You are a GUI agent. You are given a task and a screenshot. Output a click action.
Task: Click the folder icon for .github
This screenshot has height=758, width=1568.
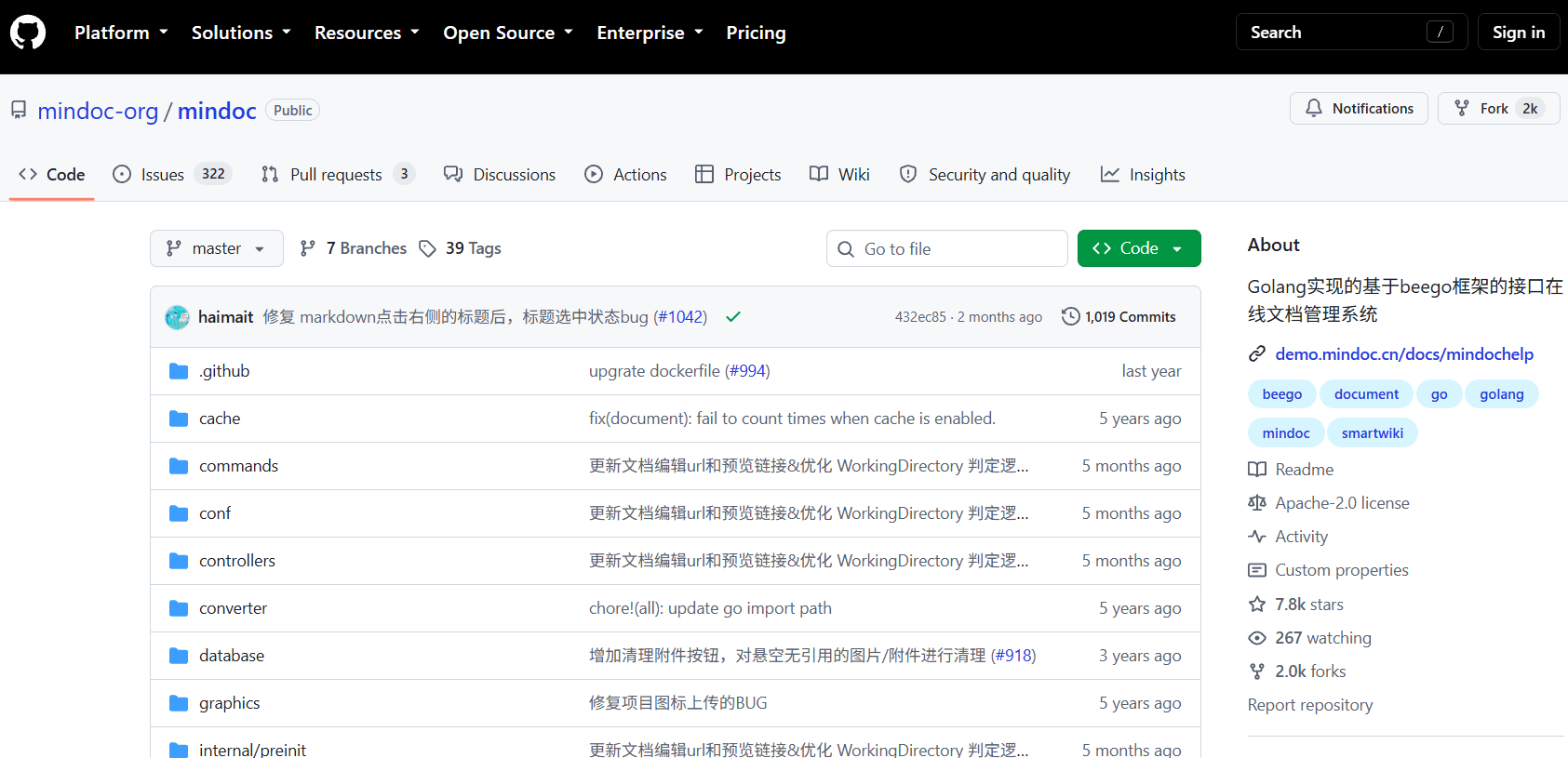179,371
